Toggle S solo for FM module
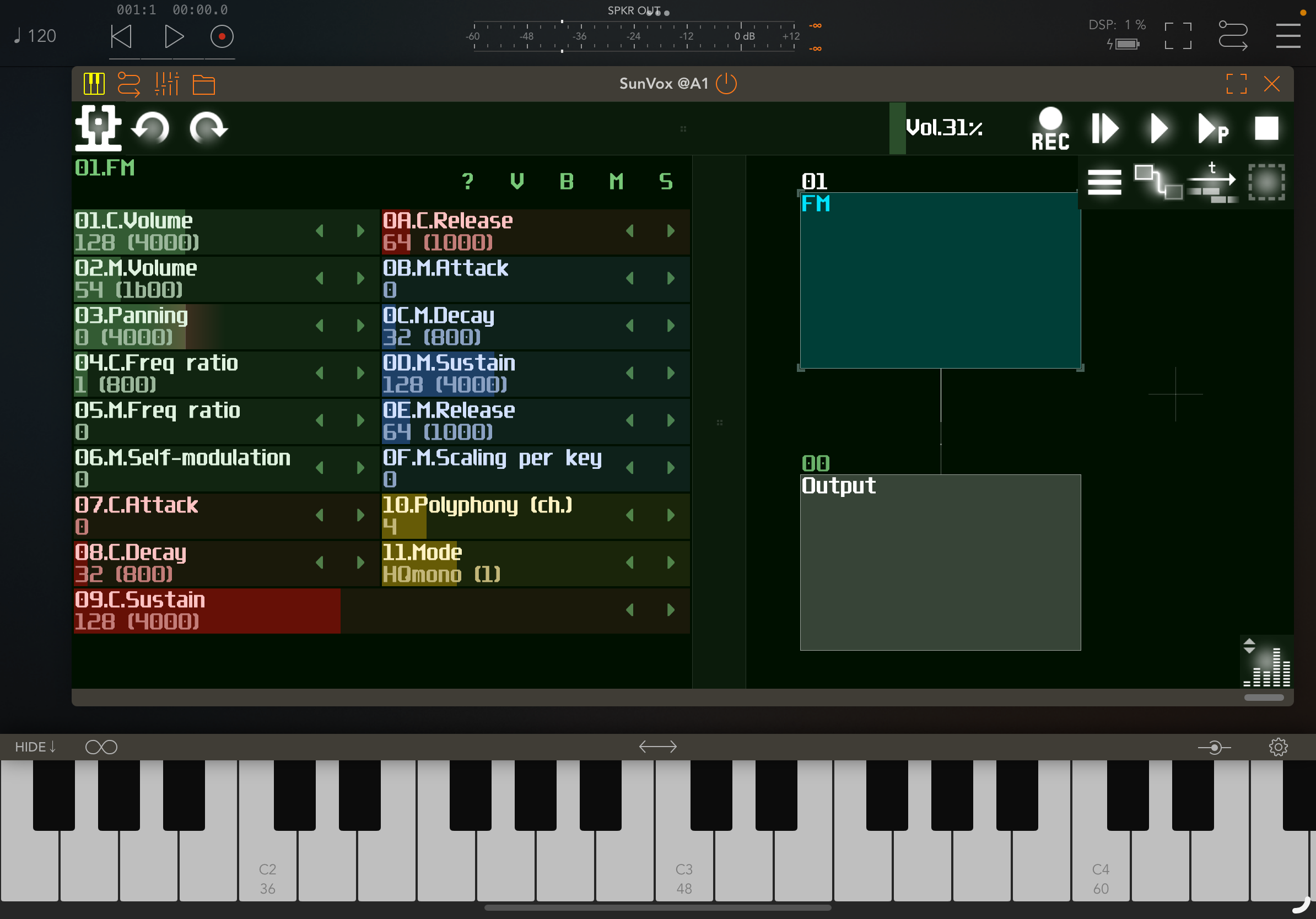Image resolution: width=1316 pixels, height=919 pixels. click(666, 182)
